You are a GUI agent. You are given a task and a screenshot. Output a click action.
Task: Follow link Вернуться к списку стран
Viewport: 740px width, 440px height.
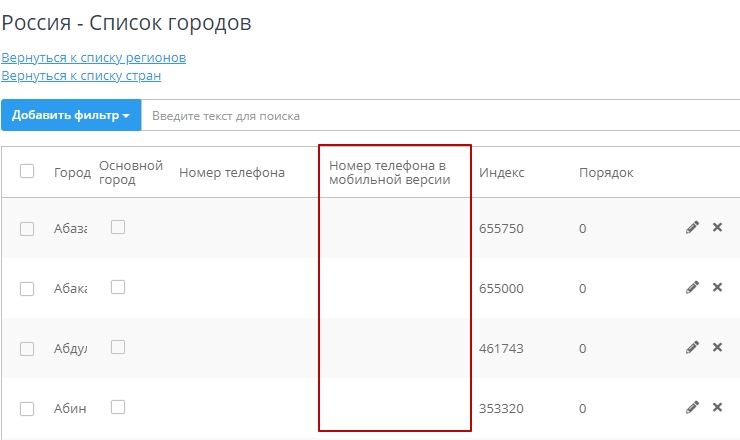[x=81, y=76]
